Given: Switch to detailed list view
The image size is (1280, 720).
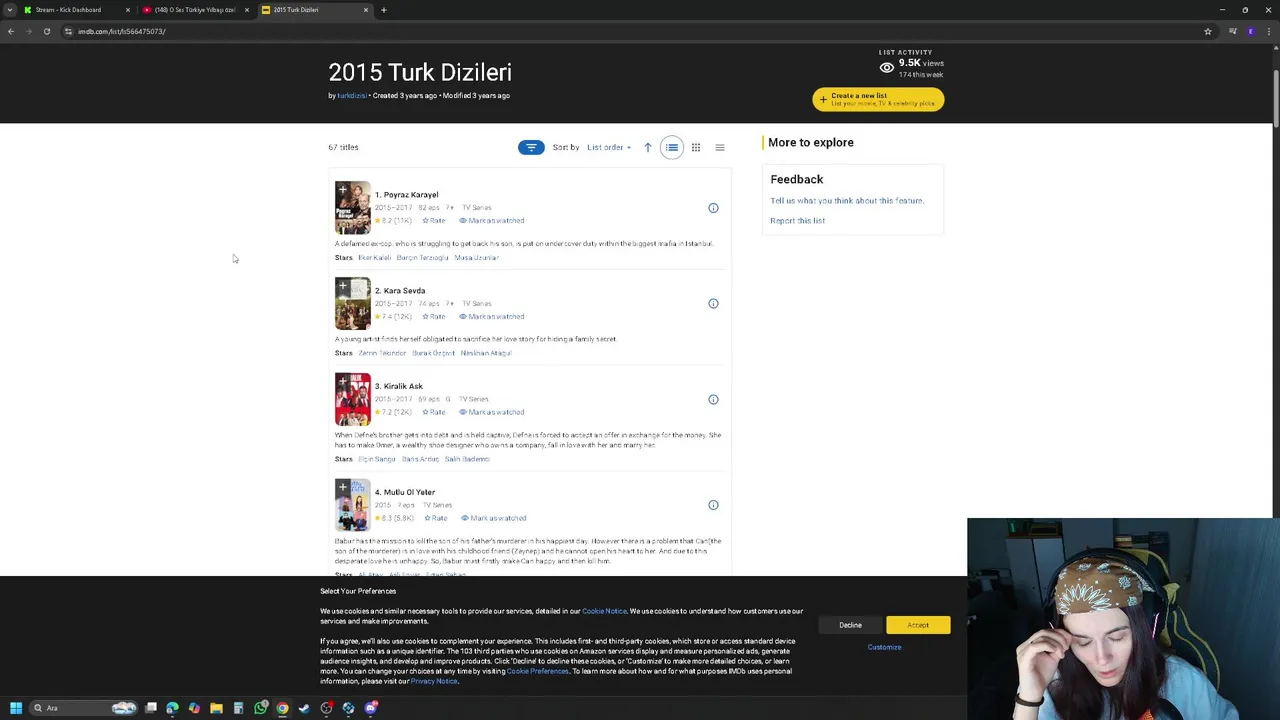Looking at the screenshot, I should (x=672, y=147).
